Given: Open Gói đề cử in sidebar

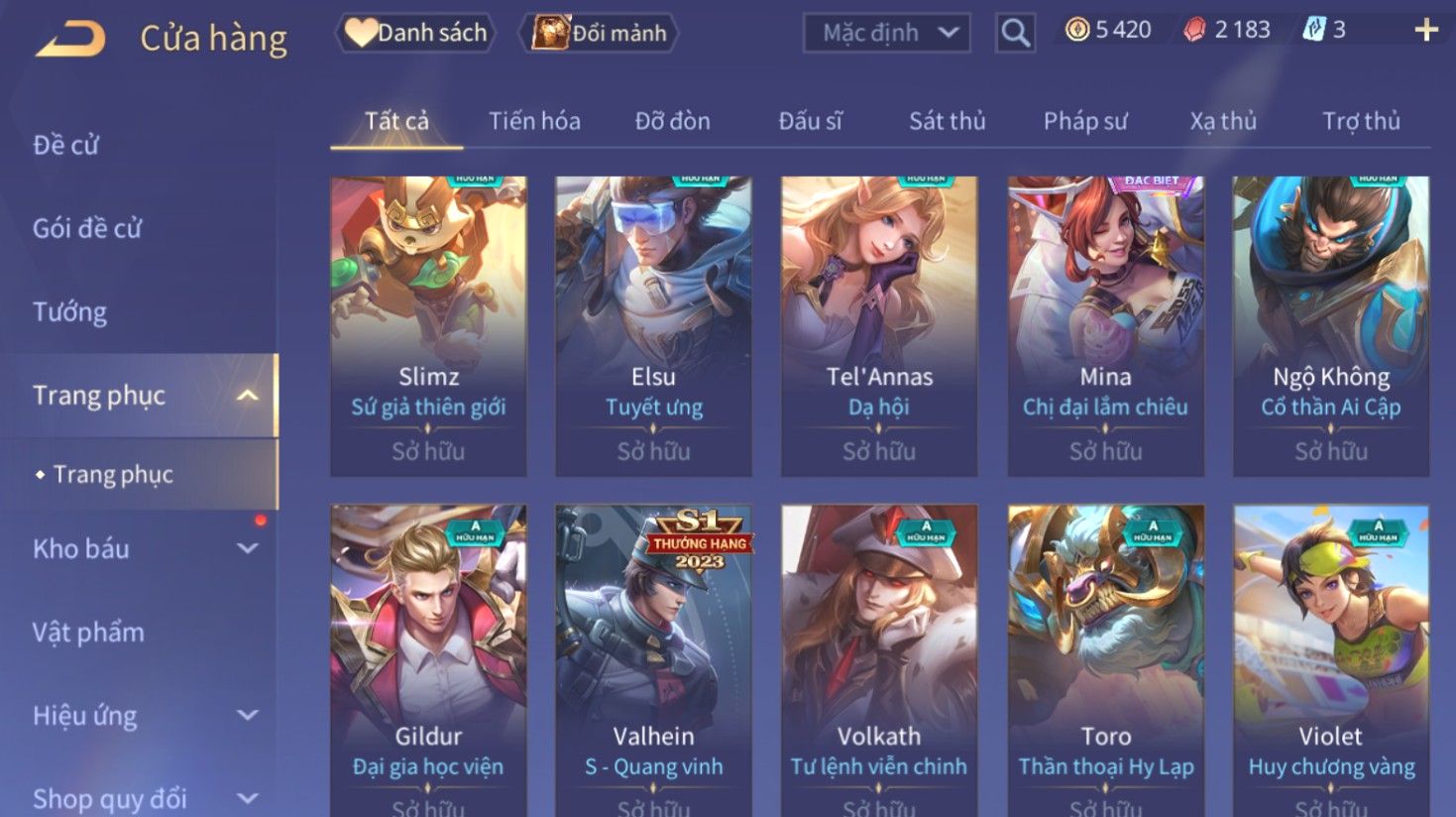Looking at the screenshot, I should pyautogui.click(x=87, y=228).
